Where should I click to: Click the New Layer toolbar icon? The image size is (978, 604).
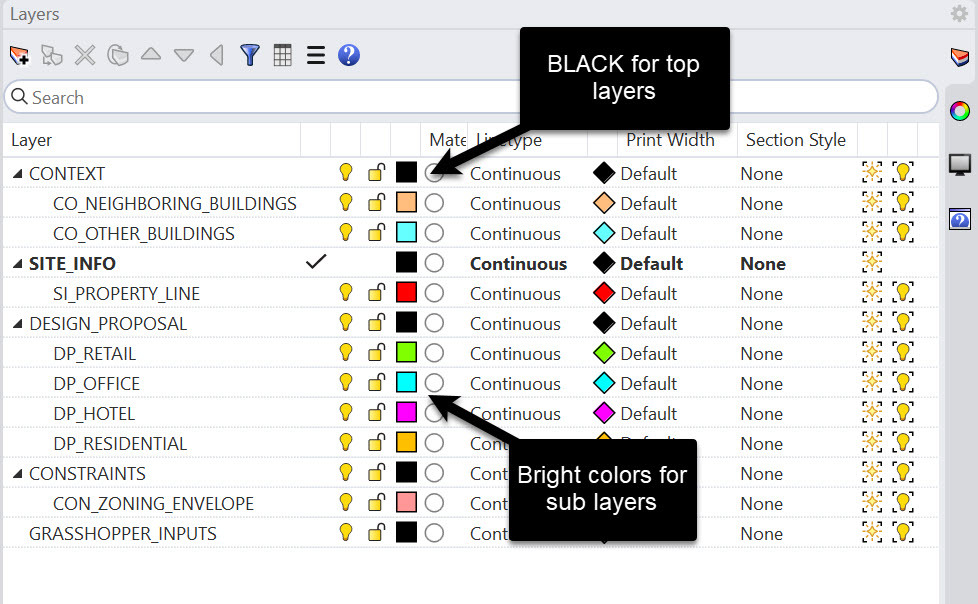19,56
